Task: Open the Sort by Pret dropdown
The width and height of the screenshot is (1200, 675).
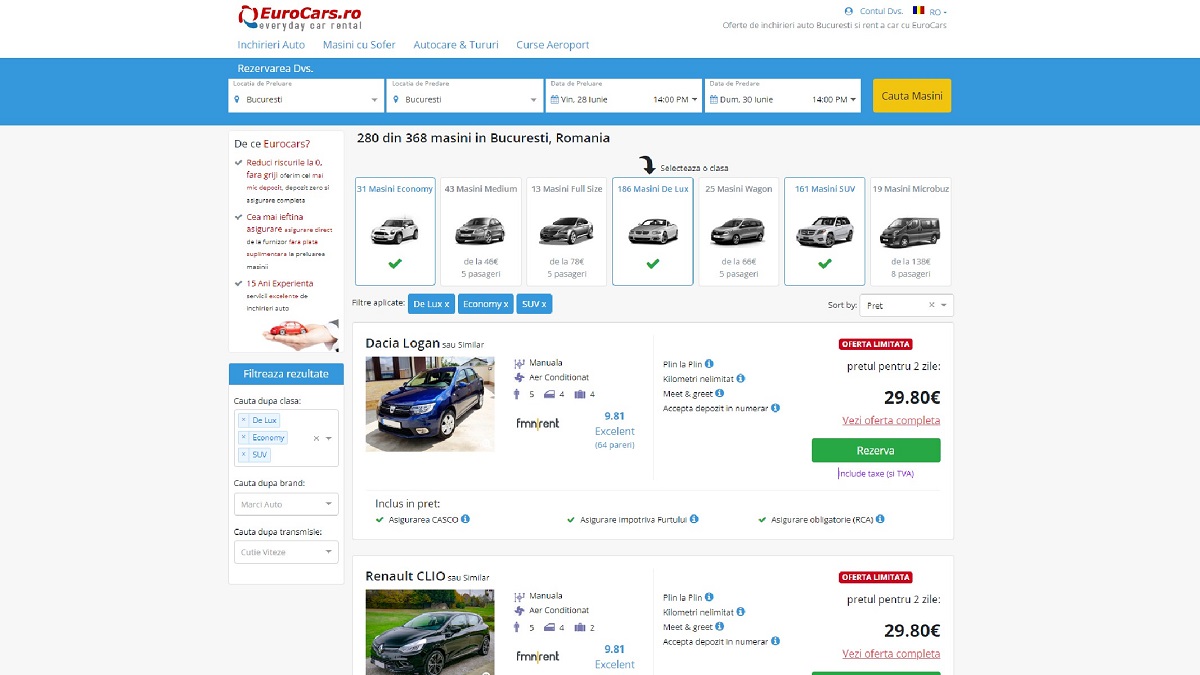Action: 905,305
